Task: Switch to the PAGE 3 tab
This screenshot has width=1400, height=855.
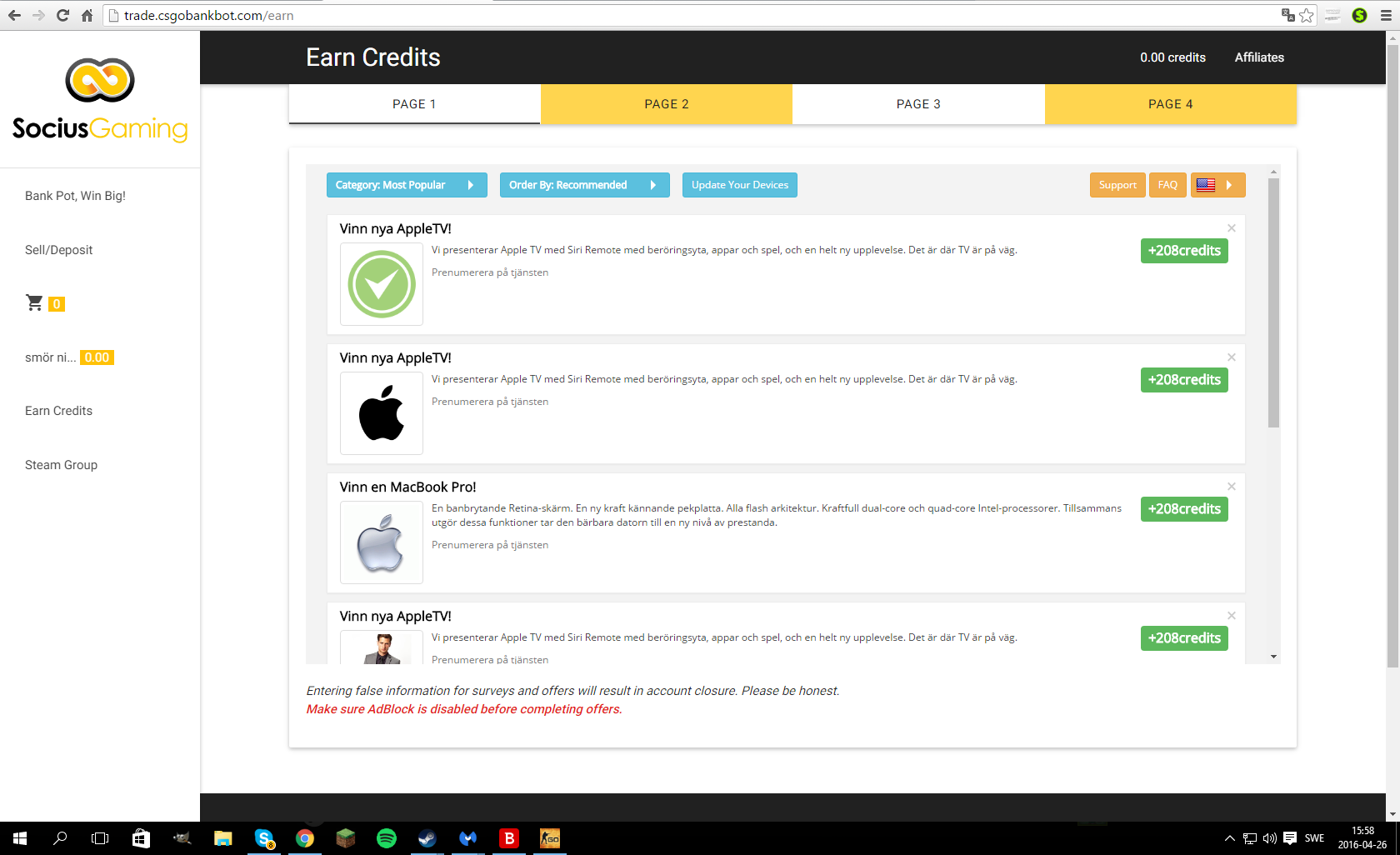Action: [918, 104]
